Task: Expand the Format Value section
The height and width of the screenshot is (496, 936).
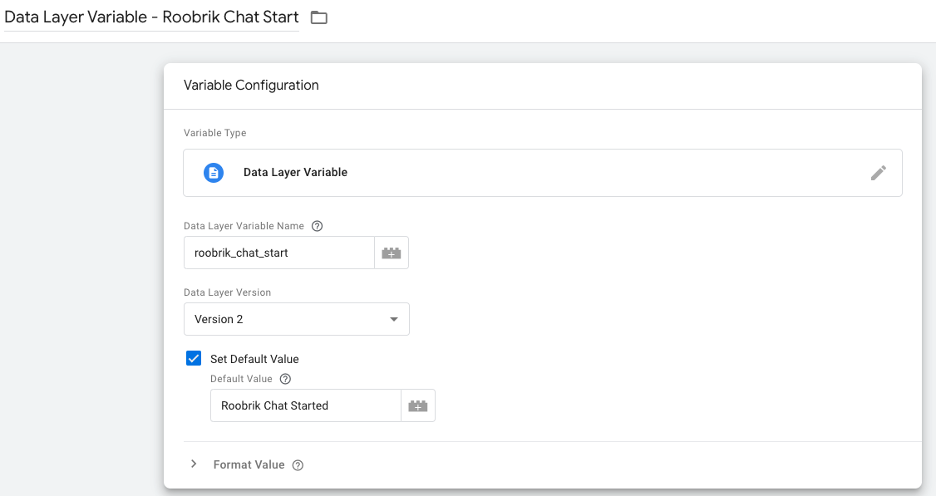Action: pyautogui.click(x=193, y=464)
